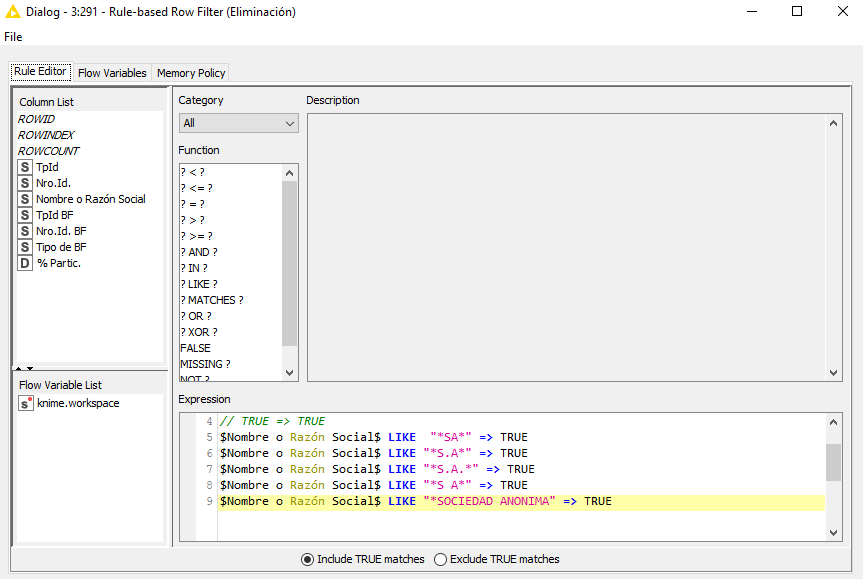Switch to the Memory Policy tab
Screen dimensions: 863x579
190,73
